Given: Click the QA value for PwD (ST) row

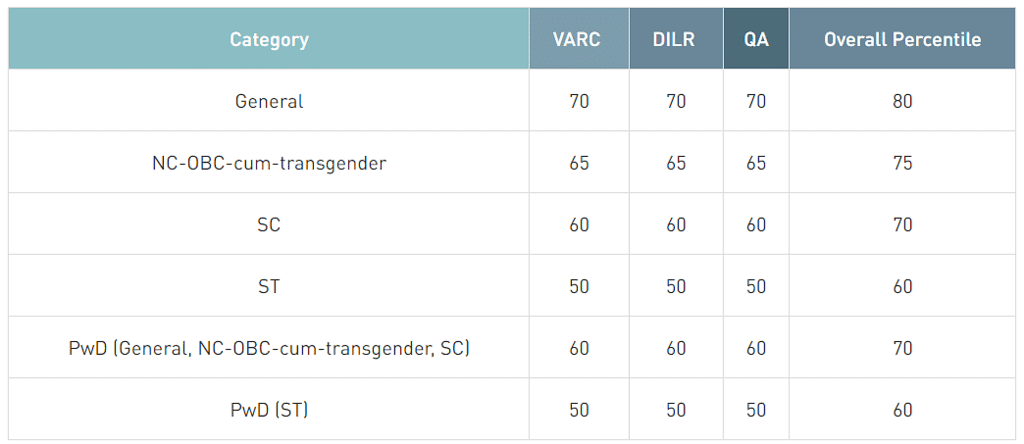Looking at the screenshot, I should pos(756,410).
